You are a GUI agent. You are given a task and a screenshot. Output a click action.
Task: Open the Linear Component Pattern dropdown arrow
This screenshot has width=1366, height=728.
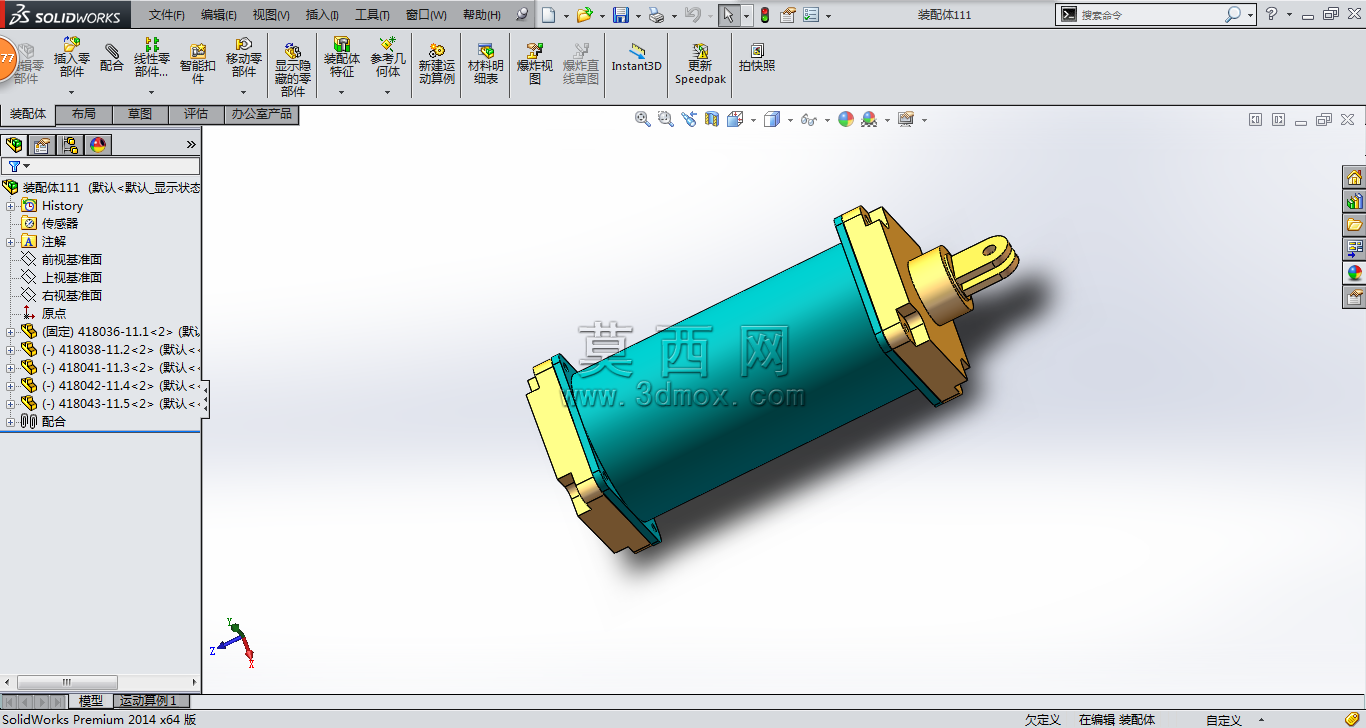(x=152, y=93)
